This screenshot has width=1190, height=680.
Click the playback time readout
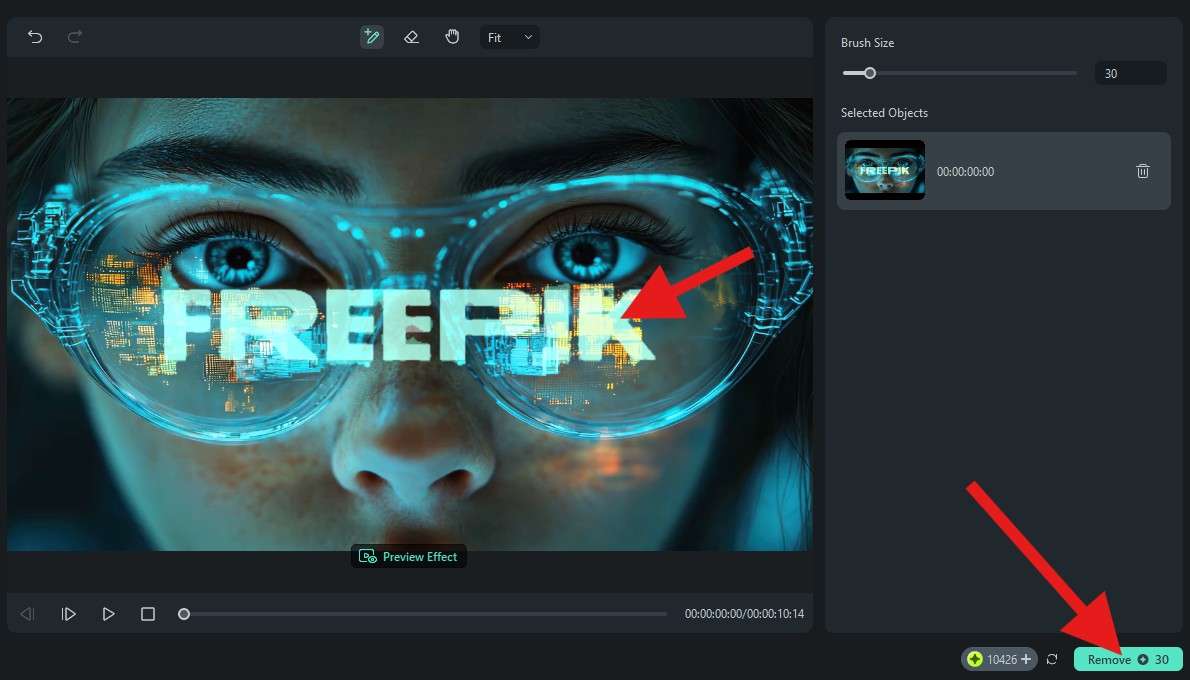[744, 613]
